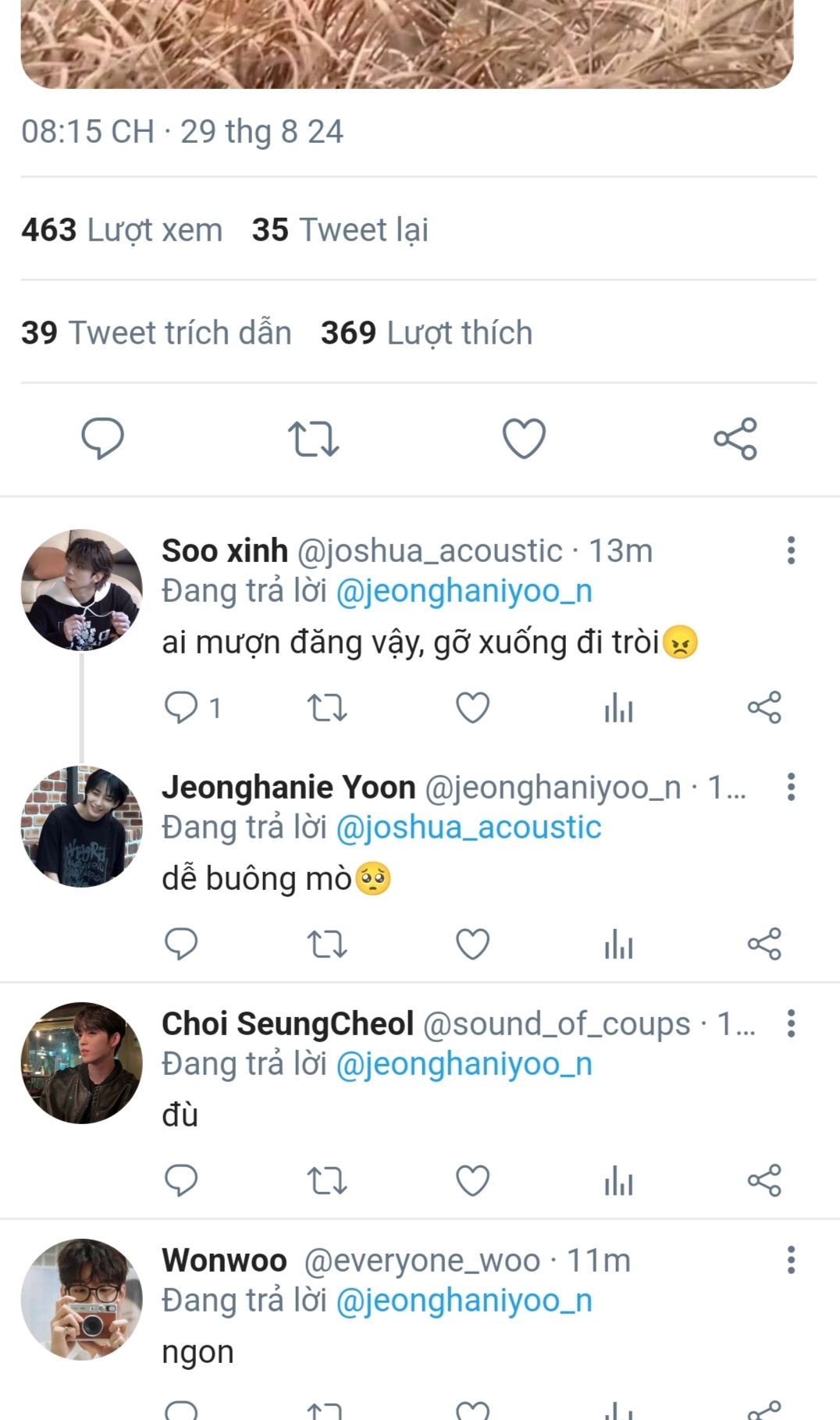This screenshot has width=840, height=1420.
Task: Retweet the main tweet
Action: pyautogui.click(x=313, y=438)
